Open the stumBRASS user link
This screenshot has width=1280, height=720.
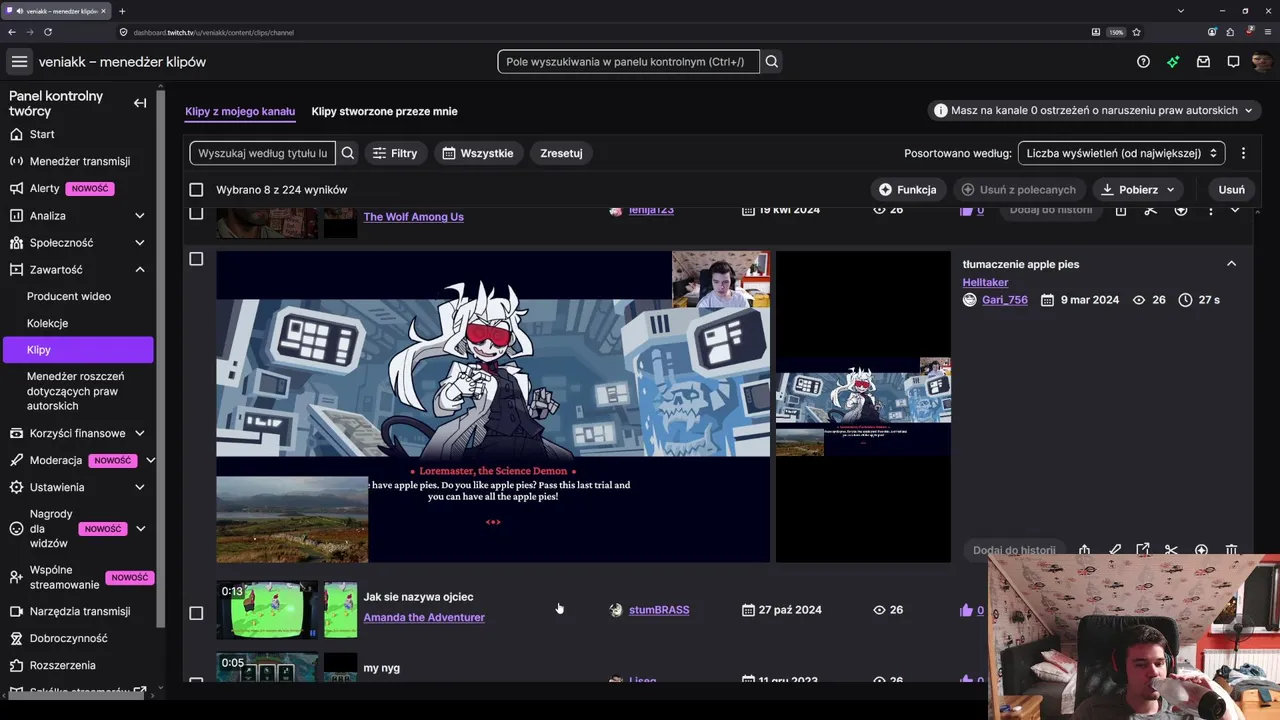click(x=659, y=610)
